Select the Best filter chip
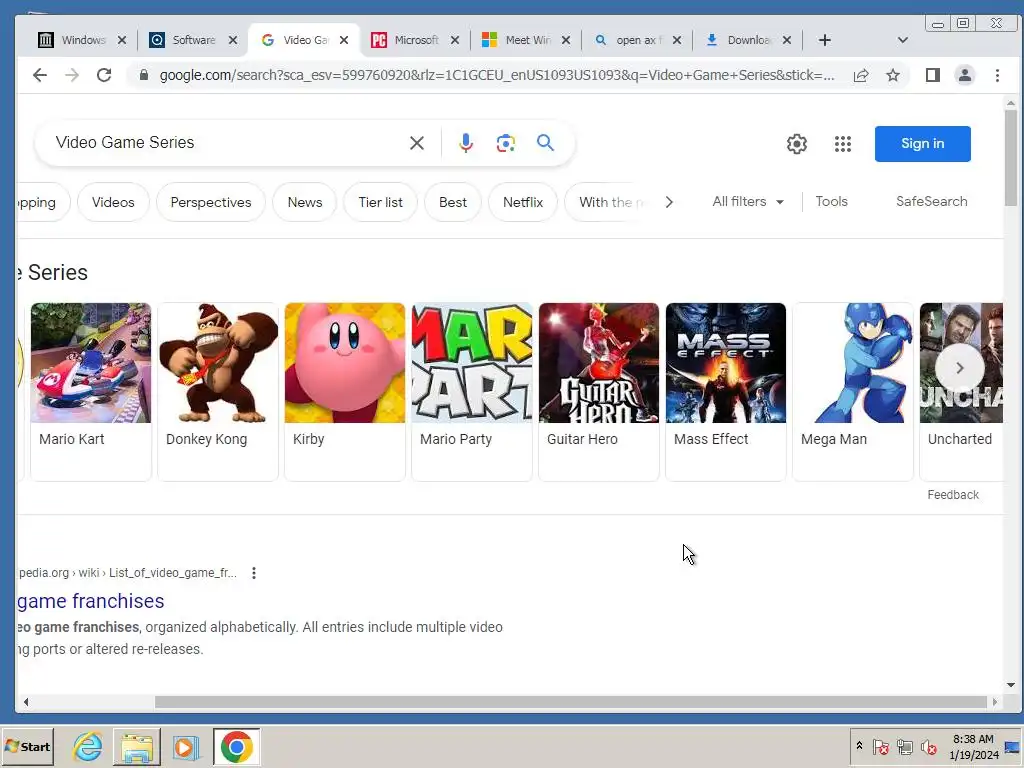 click(453, 202)
